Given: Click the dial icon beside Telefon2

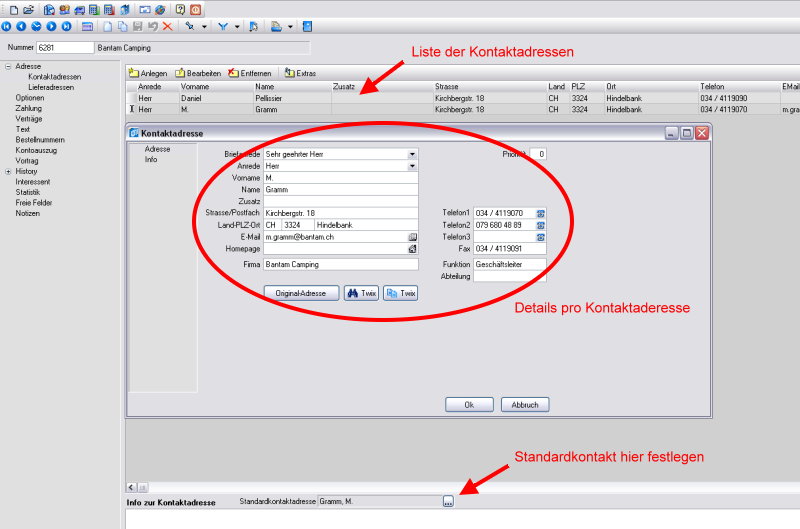Looking at the screenshot, I should pyautogui.click(x=541, y=225).
